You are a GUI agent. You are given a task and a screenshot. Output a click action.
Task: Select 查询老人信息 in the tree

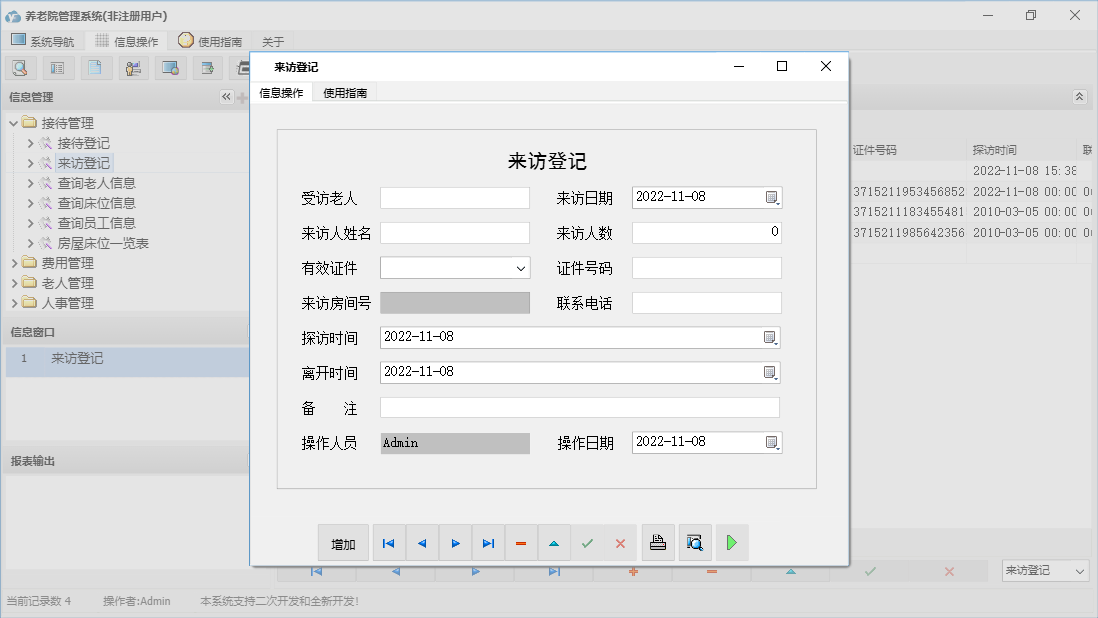96,183
